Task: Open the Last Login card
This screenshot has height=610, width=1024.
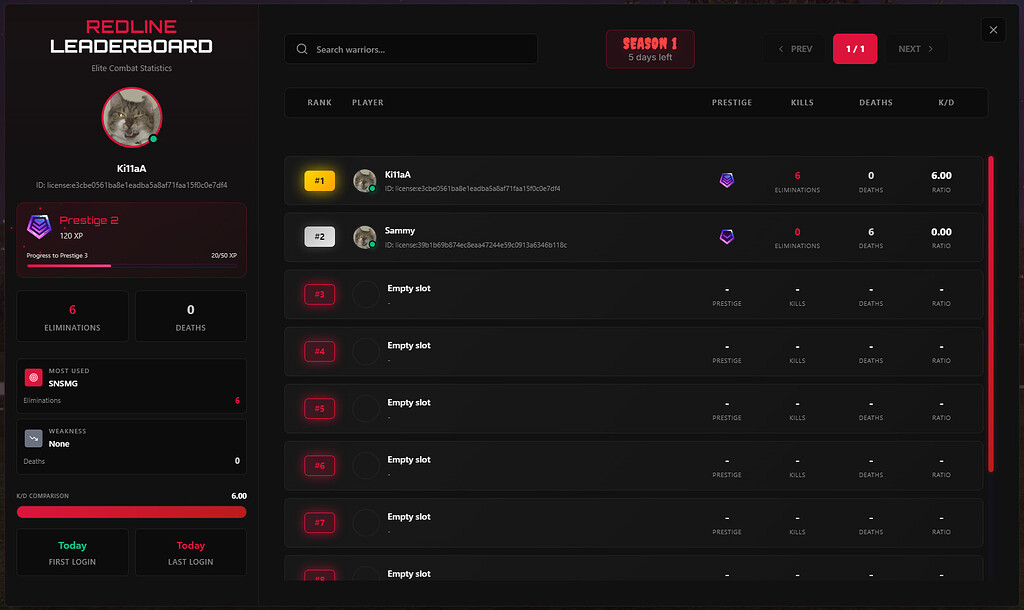Action: [x=191, y=553]
